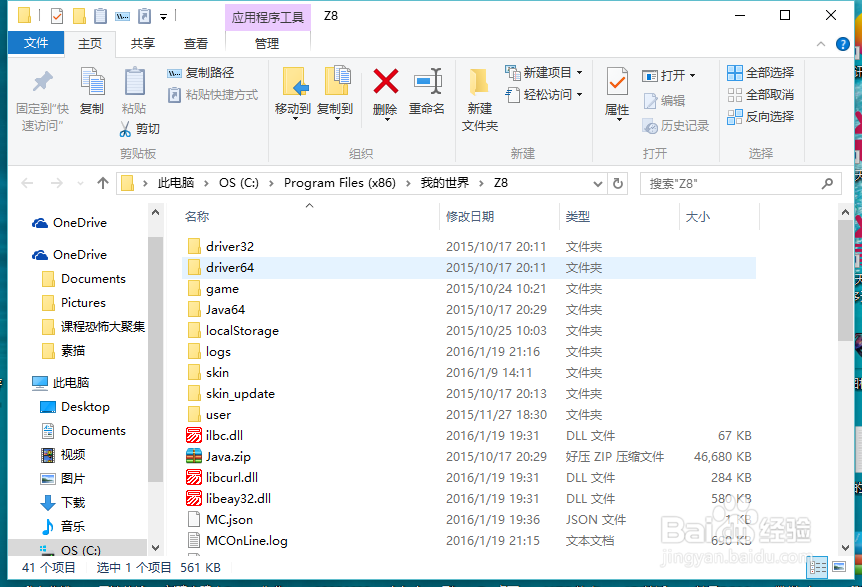Image resolution: width=862 pixels, height=587 pixels.
Task: Click 我的世界 breadcrumb segment
Action: click(444, 183)
